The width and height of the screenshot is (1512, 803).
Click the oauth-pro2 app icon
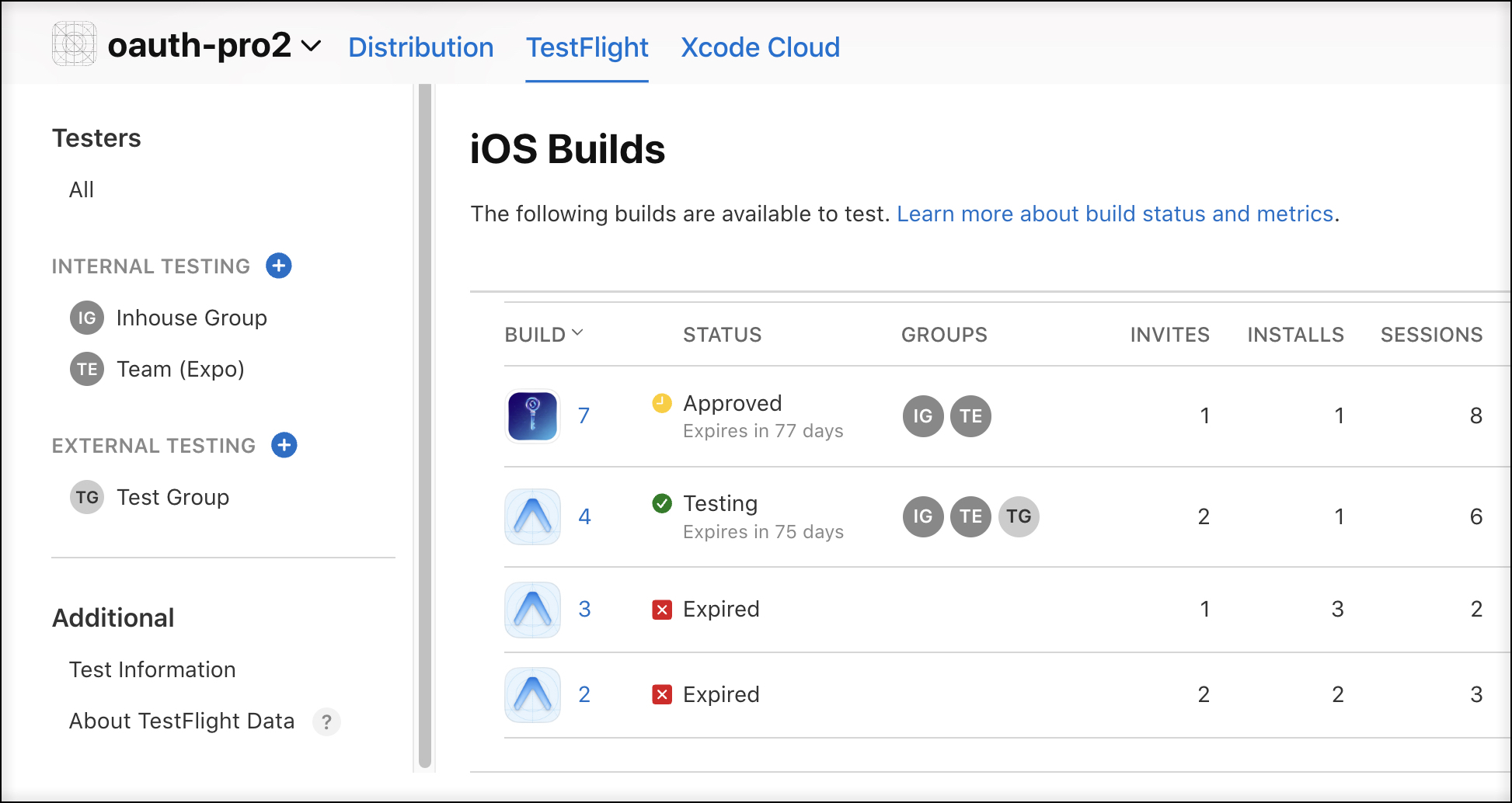(73, 46)
